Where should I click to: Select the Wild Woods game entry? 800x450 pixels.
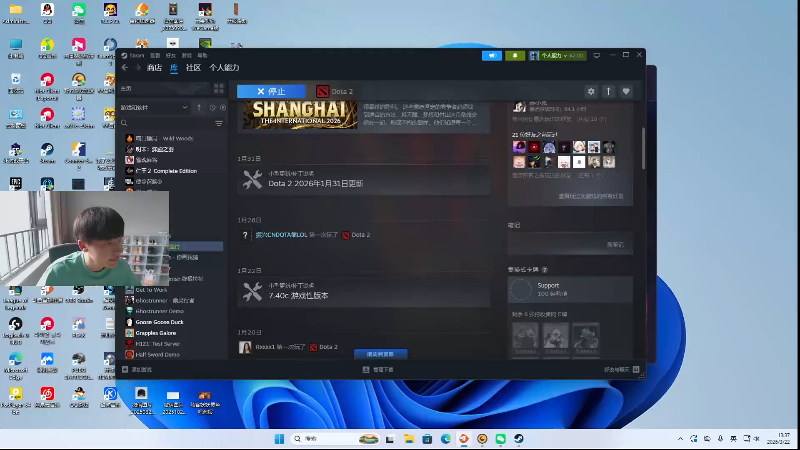coord(164,138)
